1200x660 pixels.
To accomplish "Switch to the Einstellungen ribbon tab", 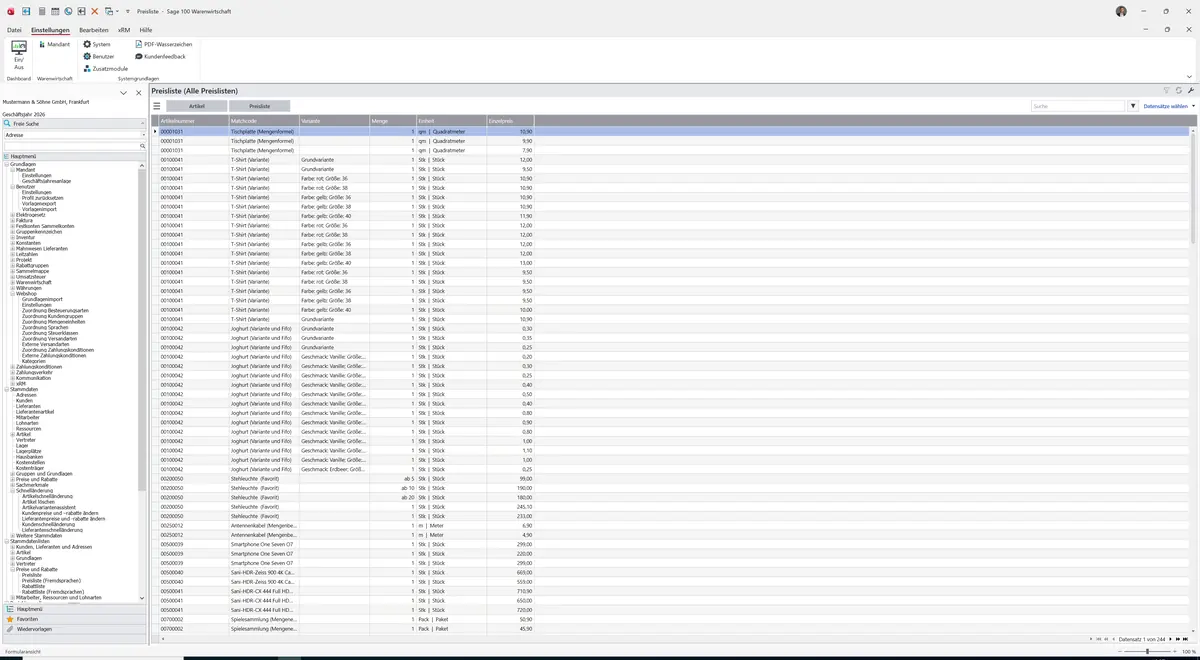I will pyautogui.click(x=50, y=30).
